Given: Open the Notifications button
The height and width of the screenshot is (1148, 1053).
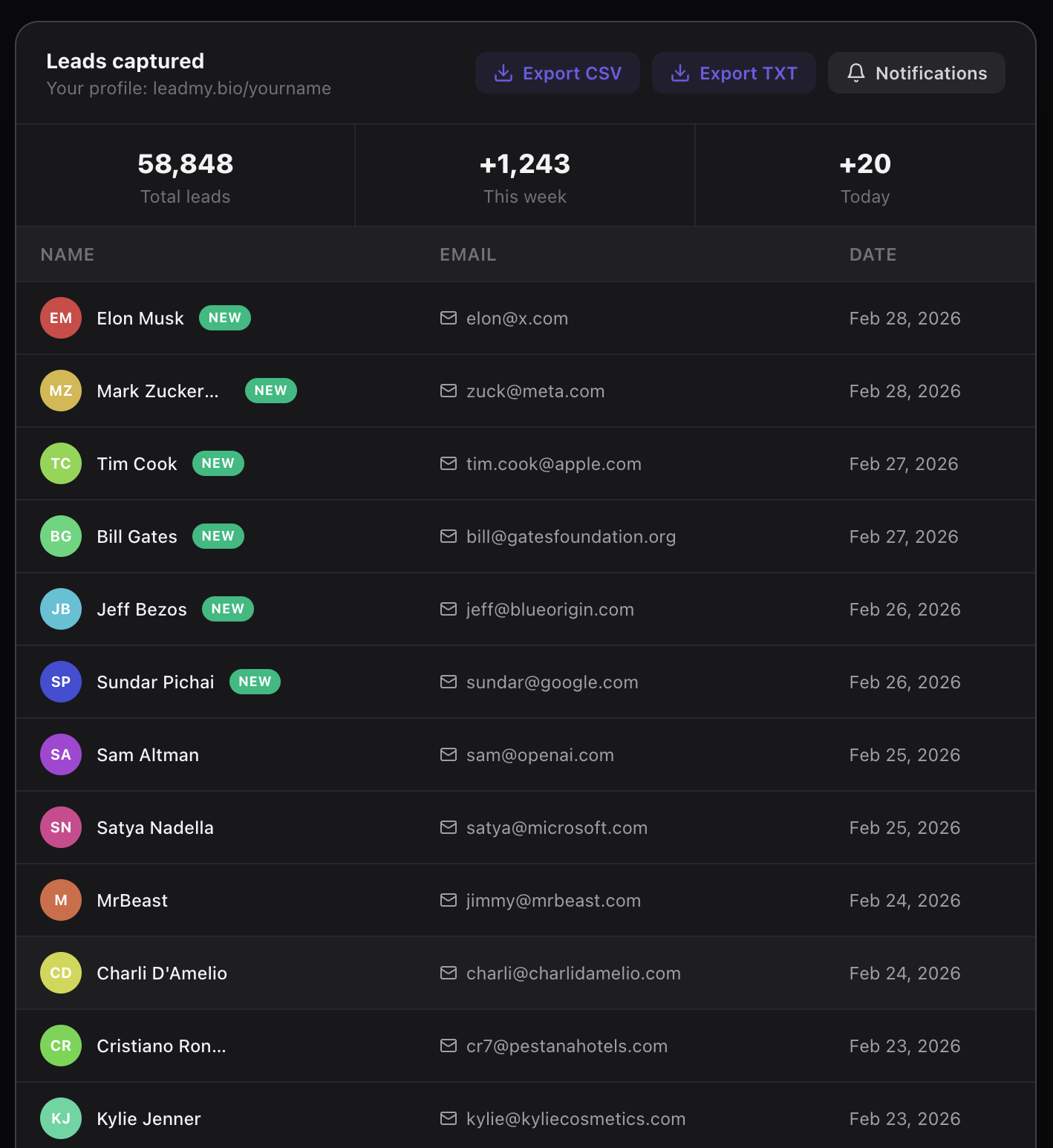Looking at the screenshot, I should (x=916, y=73).
